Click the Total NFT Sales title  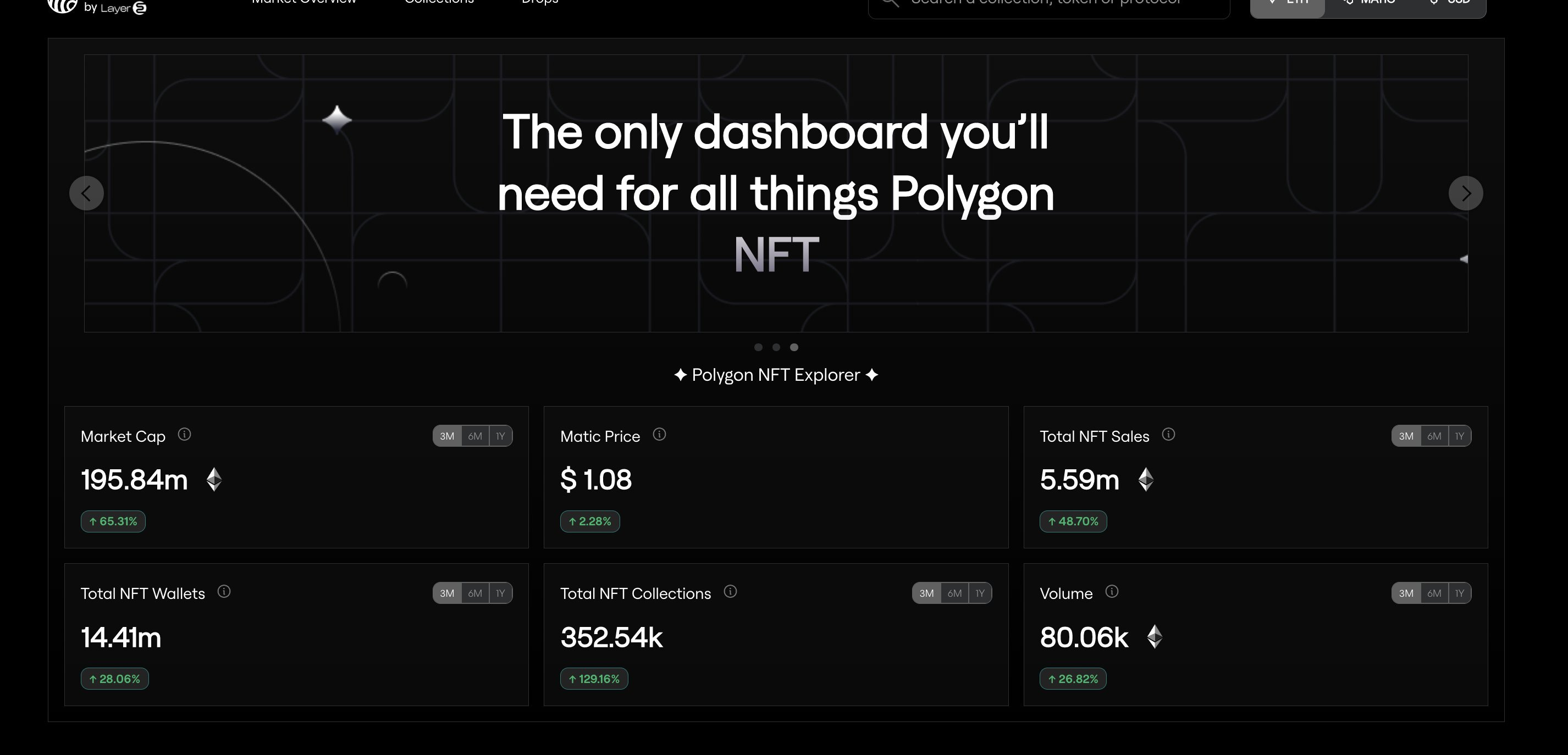click(x=1095, y=437)
